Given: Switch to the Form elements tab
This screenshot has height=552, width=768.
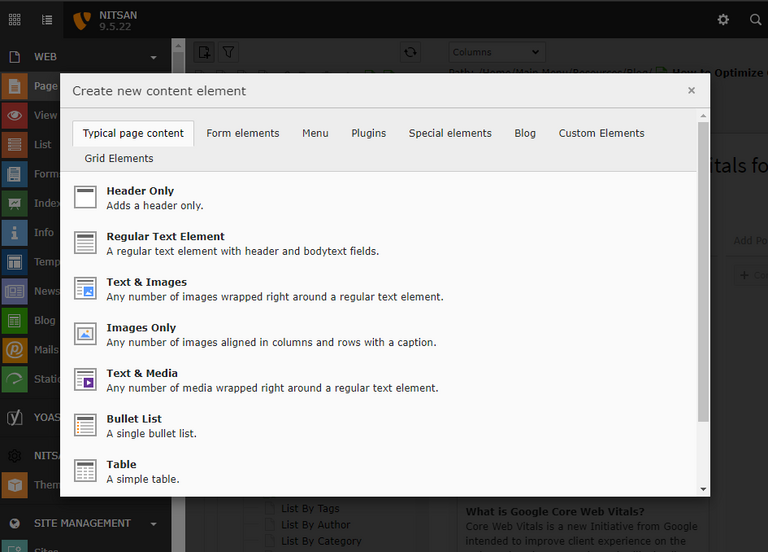Looking at the screenshot, I should (x=242, y=133).
